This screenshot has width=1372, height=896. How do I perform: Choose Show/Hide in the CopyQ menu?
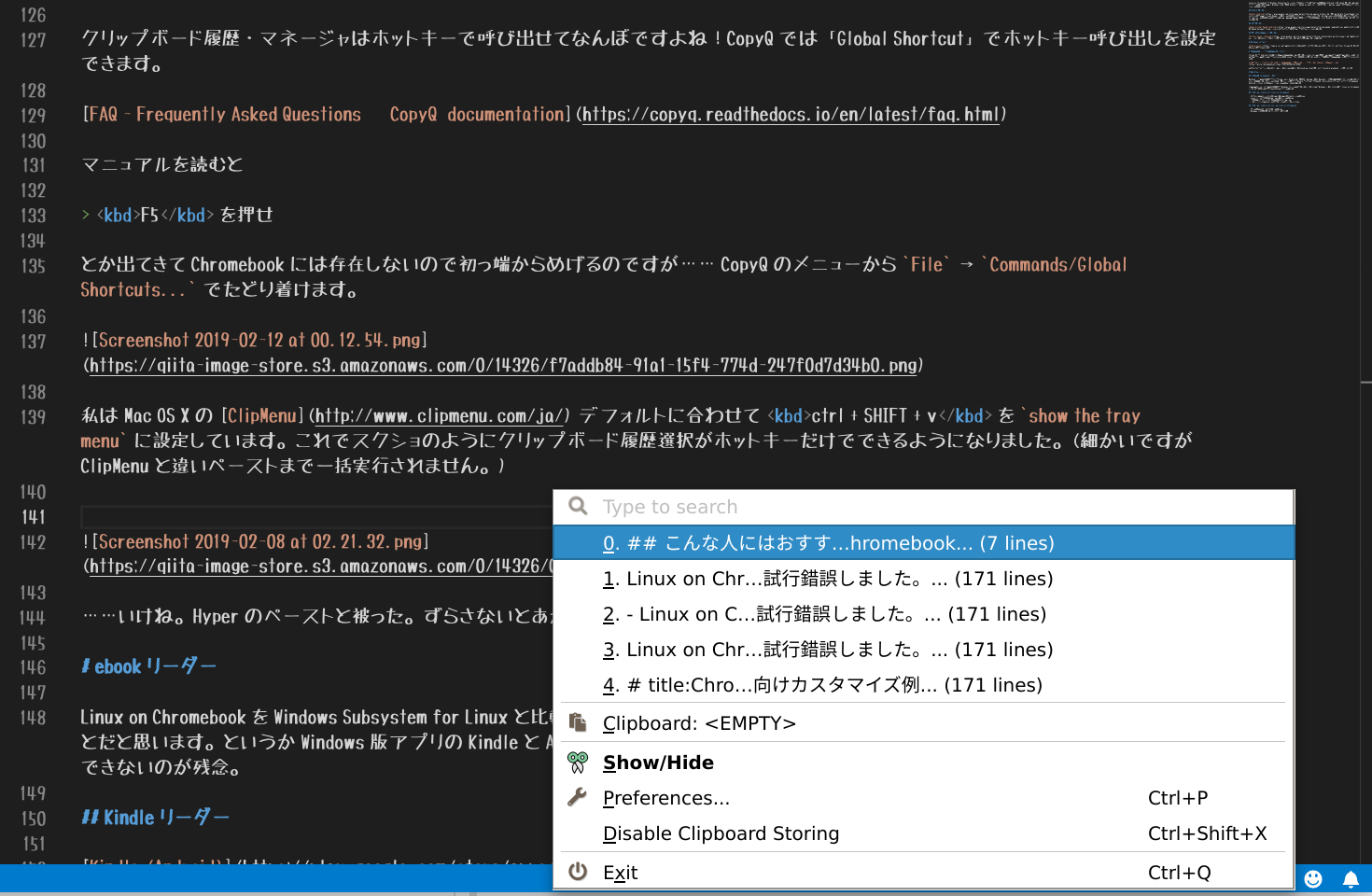tap(658, 763)
